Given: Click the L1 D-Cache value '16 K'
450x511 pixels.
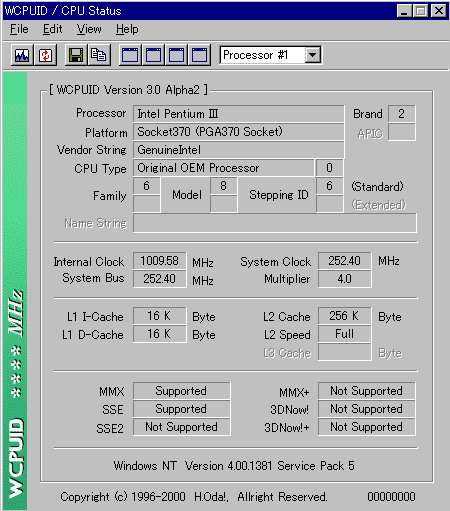Looking at the screenshot, I should tap(159, 334).
